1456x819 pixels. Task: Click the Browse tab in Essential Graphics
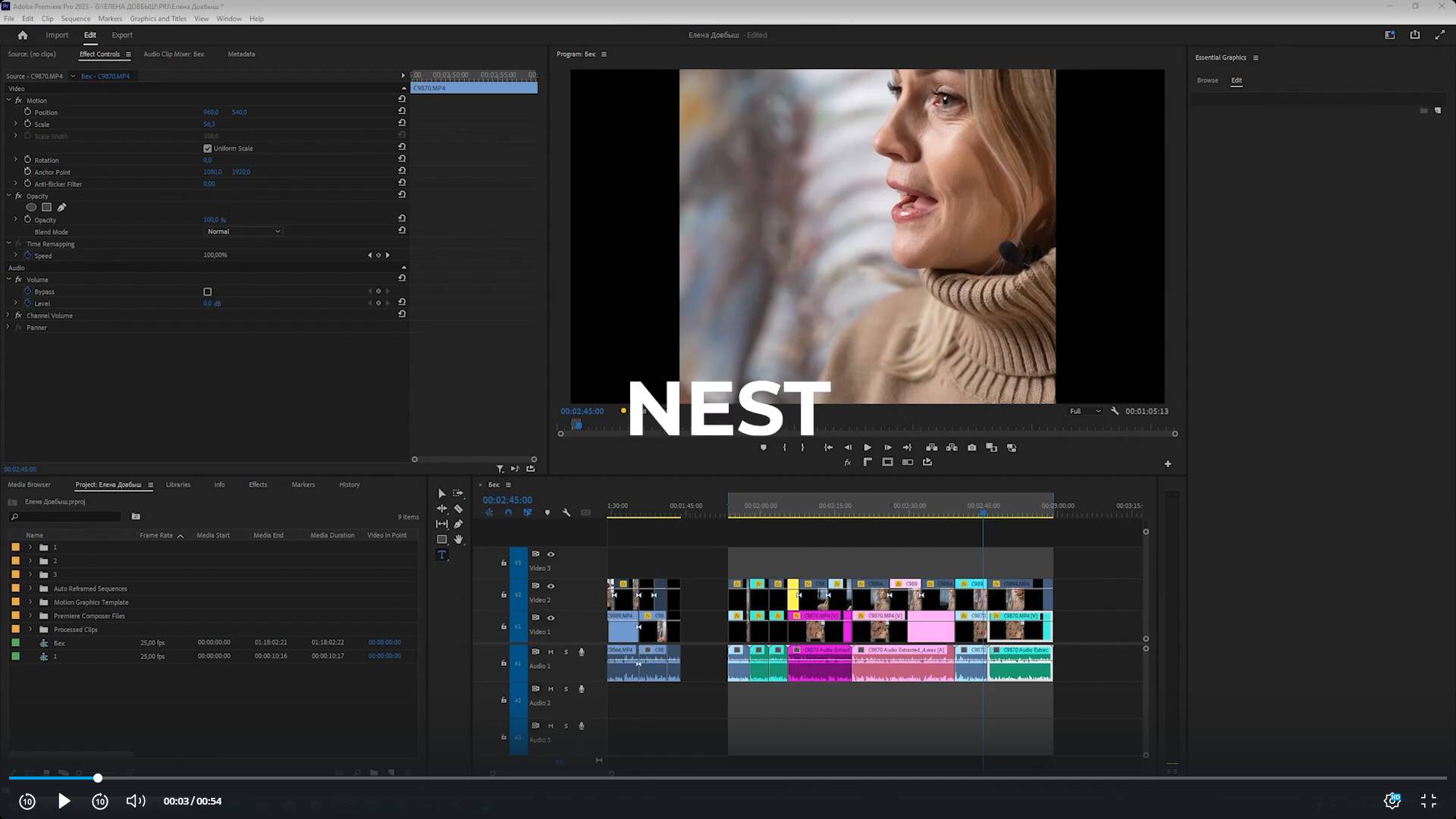pos(1207,80)
